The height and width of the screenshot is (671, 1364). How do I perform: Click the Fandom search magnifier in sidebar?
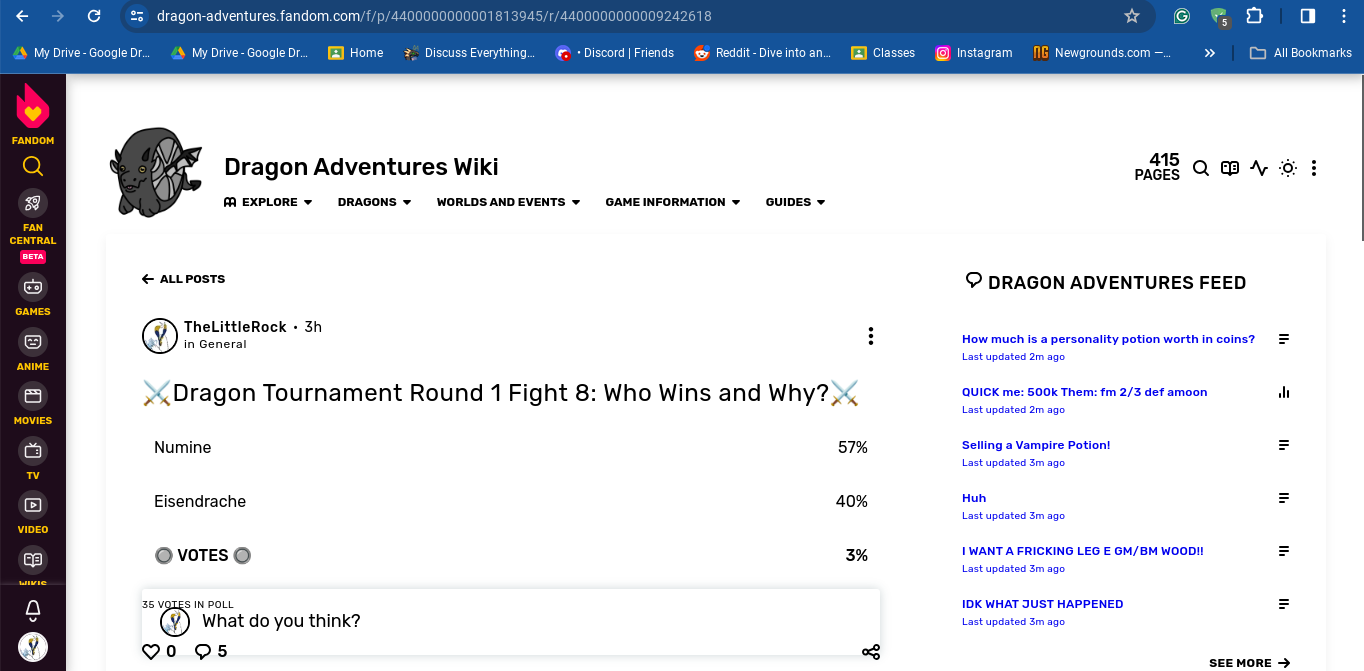[x=33, y=167]
